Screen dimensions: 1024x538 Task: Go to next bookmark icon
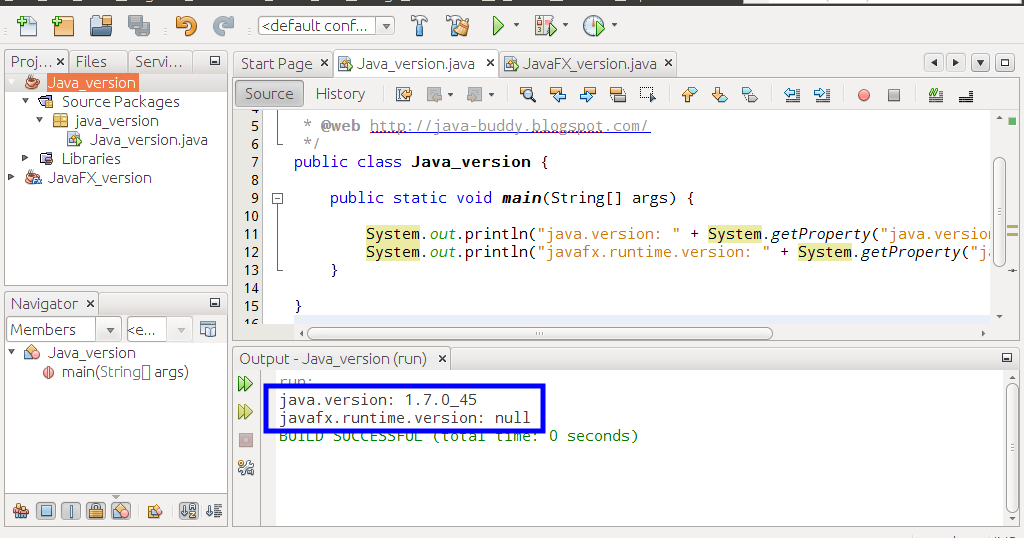[720, 95]
